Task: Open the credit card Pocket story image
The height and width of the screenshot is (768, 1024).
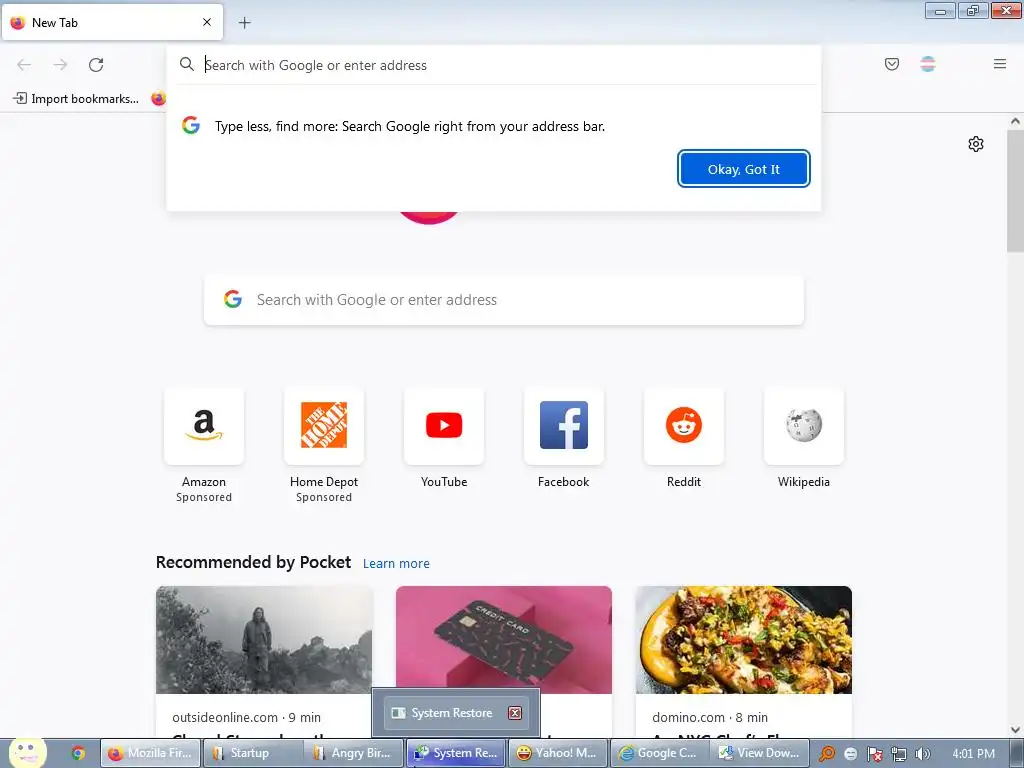Action: coord(504,640)
